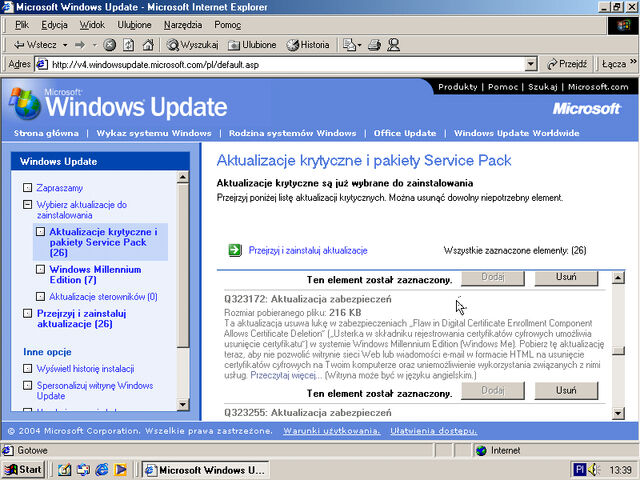Go to Rodzina systemów Windows tab
Image resolution: width=640 pixels, height=480 pixels.
pos(292,133)
